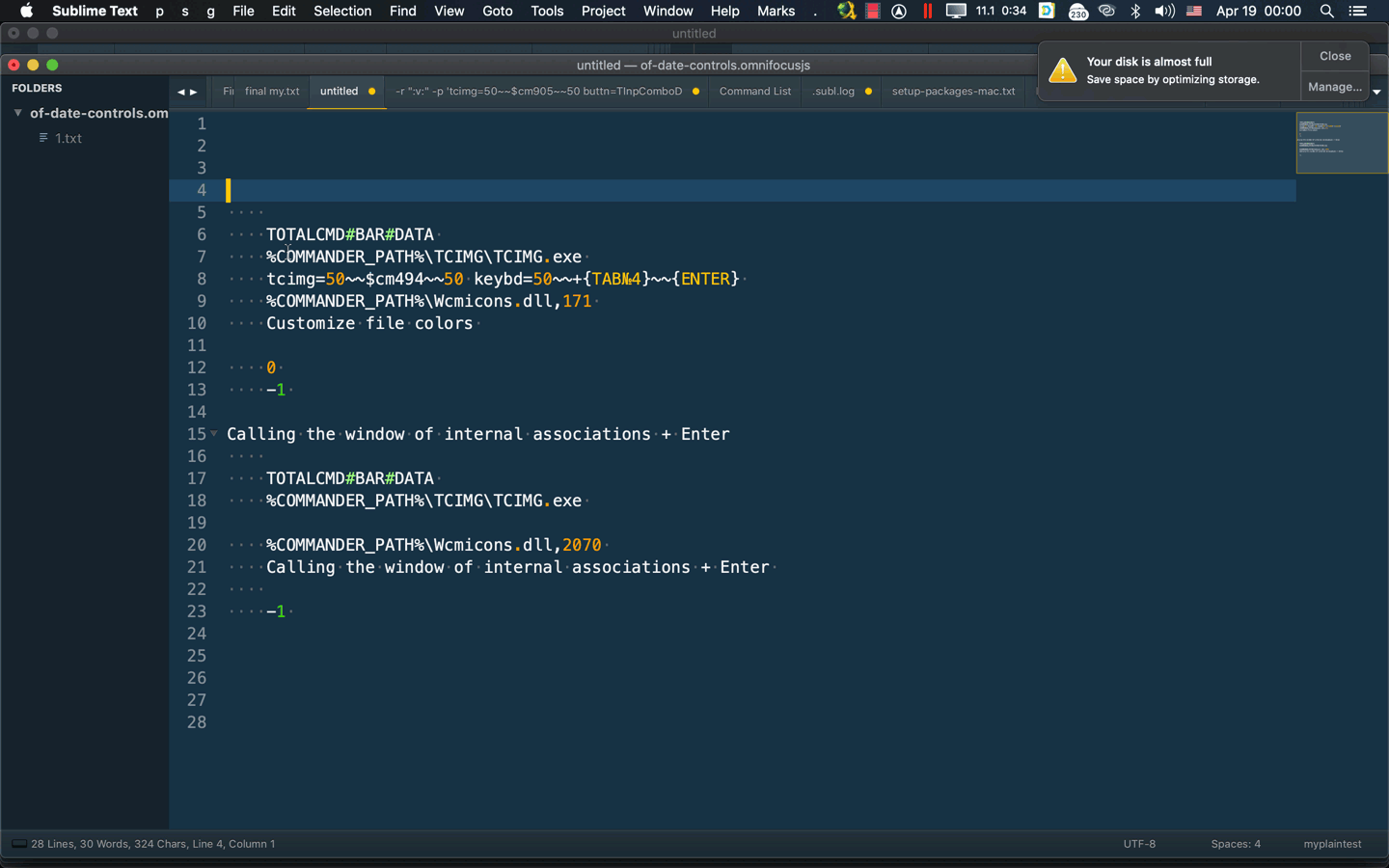
Task: Open Spotlight search from the menu bar
Action: tap(1327, 11)
